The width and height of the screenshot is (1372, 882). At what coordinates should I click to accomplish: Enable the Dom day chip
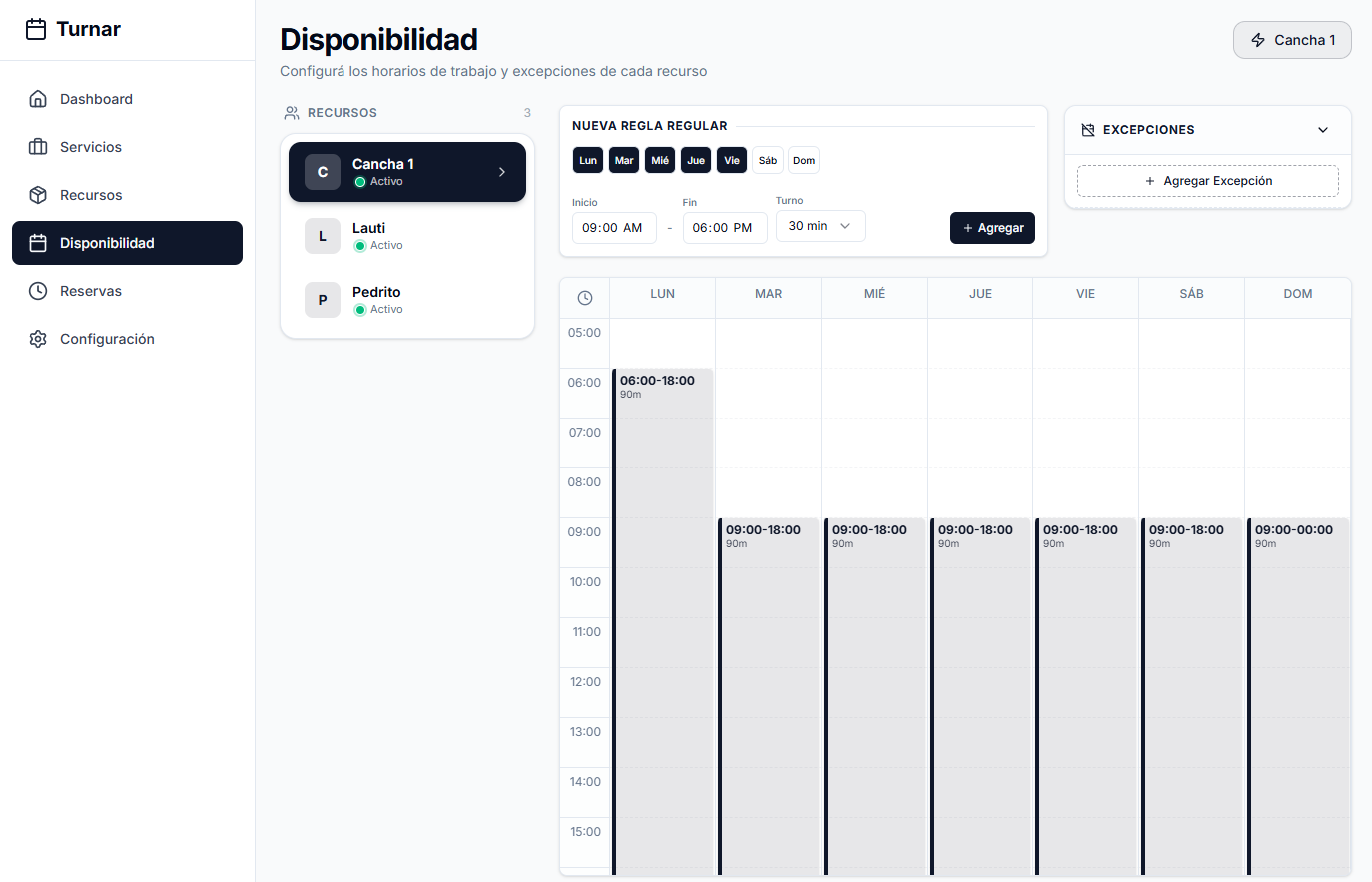point(804,160)
